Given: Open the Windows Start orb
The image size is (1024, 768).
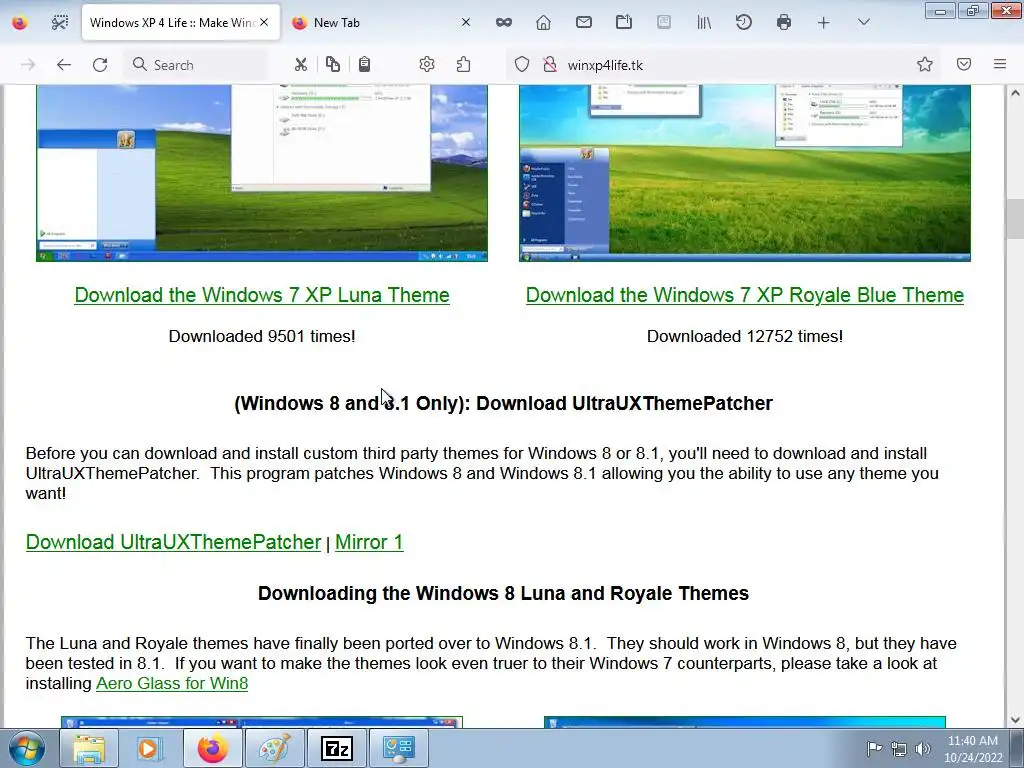Looking at the screenshot, I should tap(26, 748).
